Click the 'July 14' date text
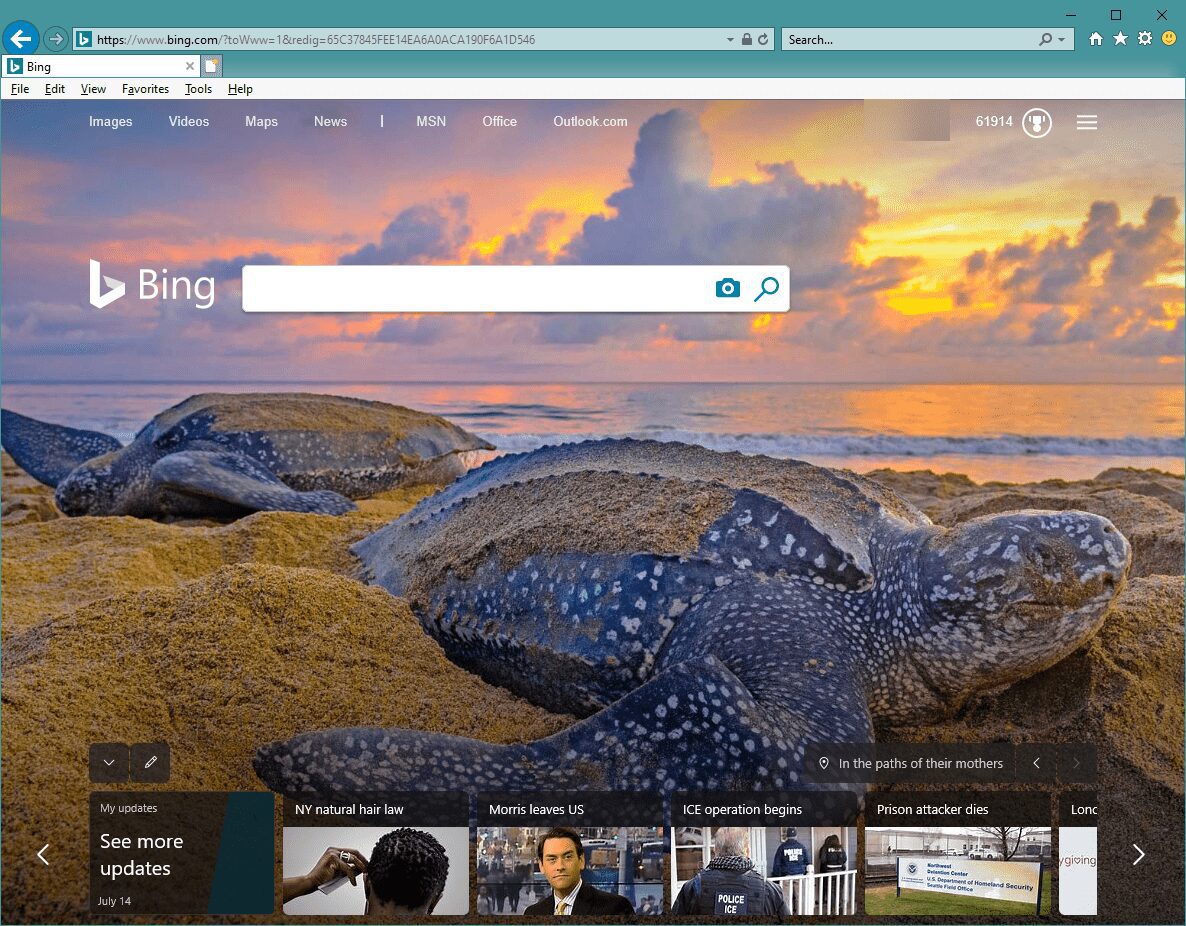The width and height of the screenshot is (1186, 926). pyautogui.click(x=114, y=901)
